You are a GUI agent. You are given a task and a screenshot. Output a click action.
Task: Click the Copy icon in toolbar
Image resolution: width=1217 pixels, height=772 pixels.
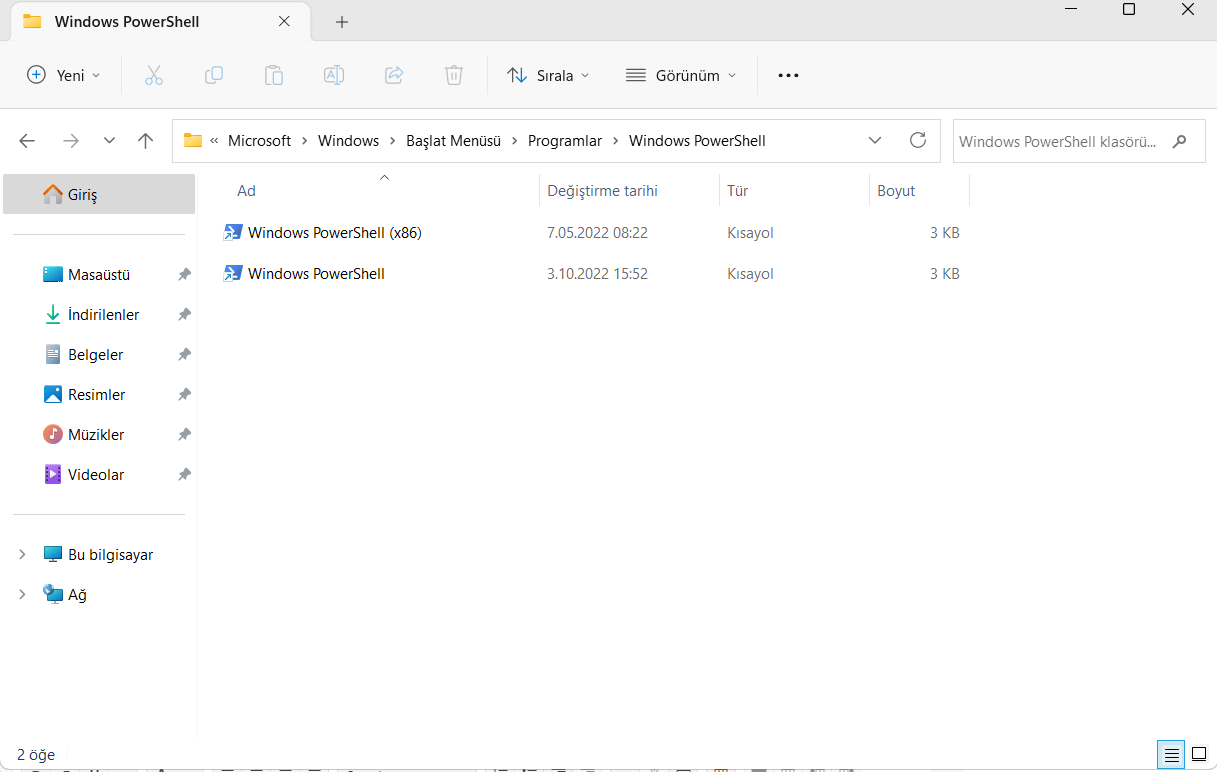click(x=213, y=75)
